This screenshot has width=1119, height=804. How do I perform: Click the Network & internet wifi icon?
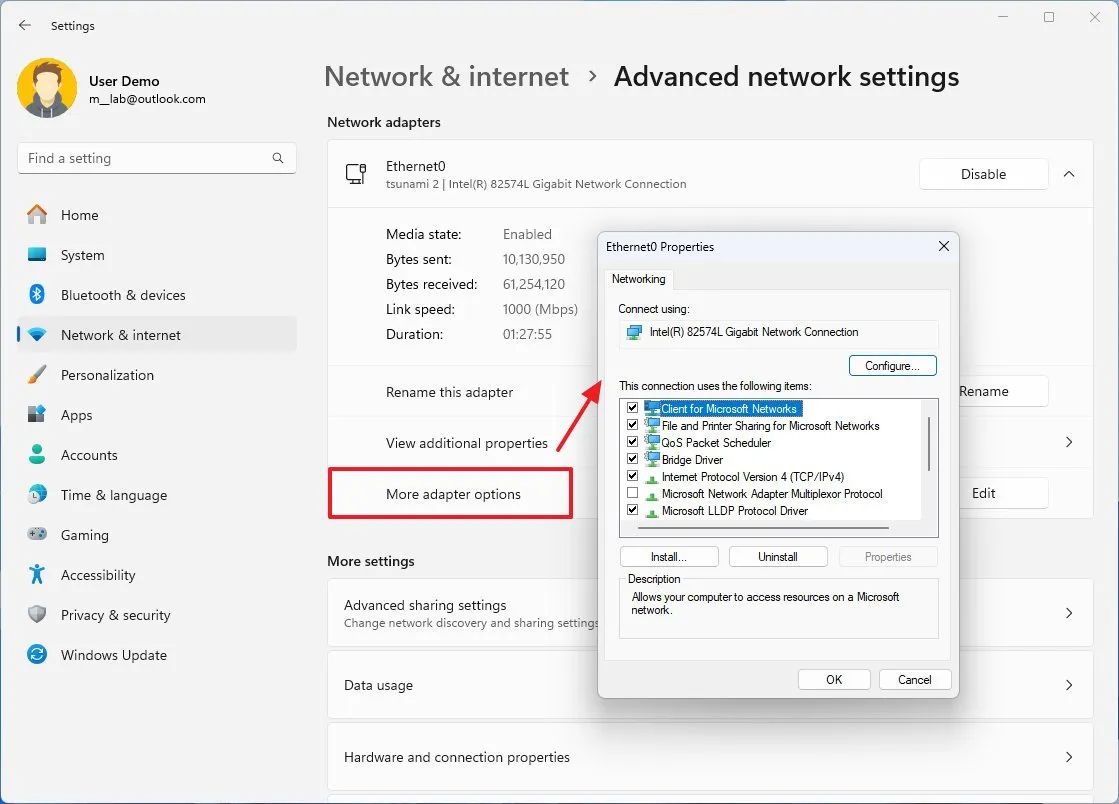(x=37, y=335)
